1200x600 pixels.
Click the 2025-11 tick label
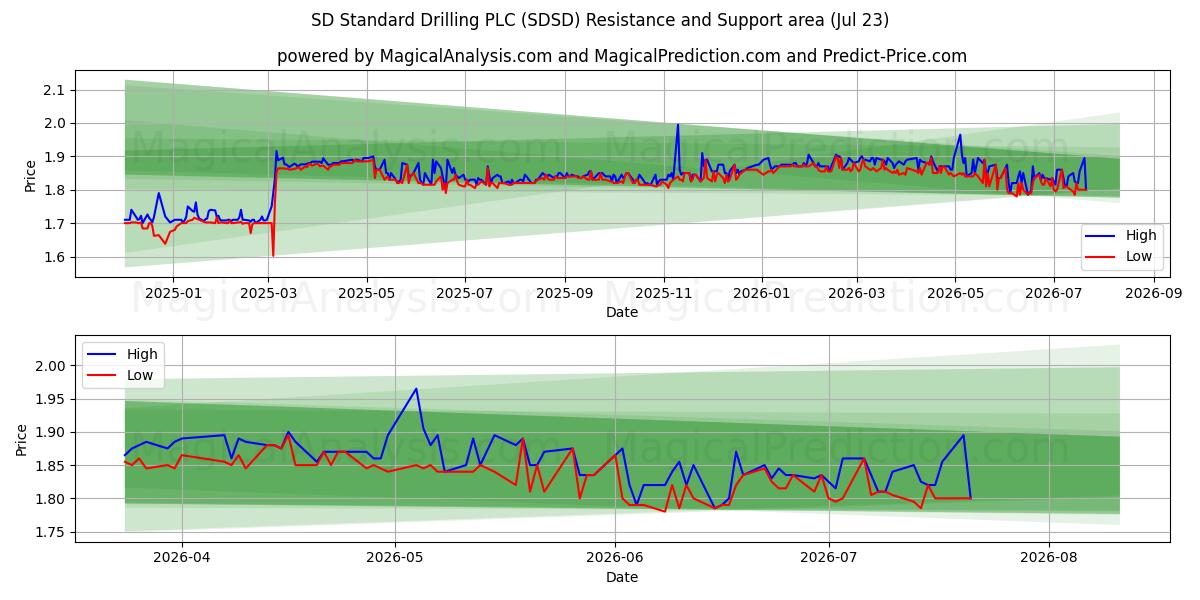(x=663, y=294)
